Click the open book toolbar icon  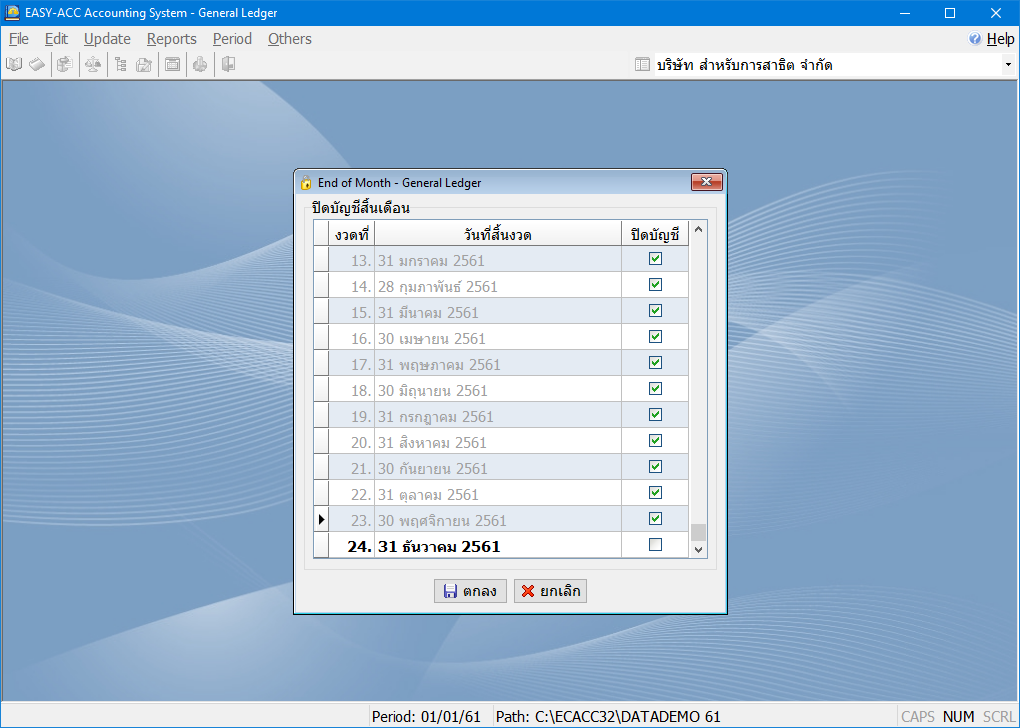pos(14,65)
